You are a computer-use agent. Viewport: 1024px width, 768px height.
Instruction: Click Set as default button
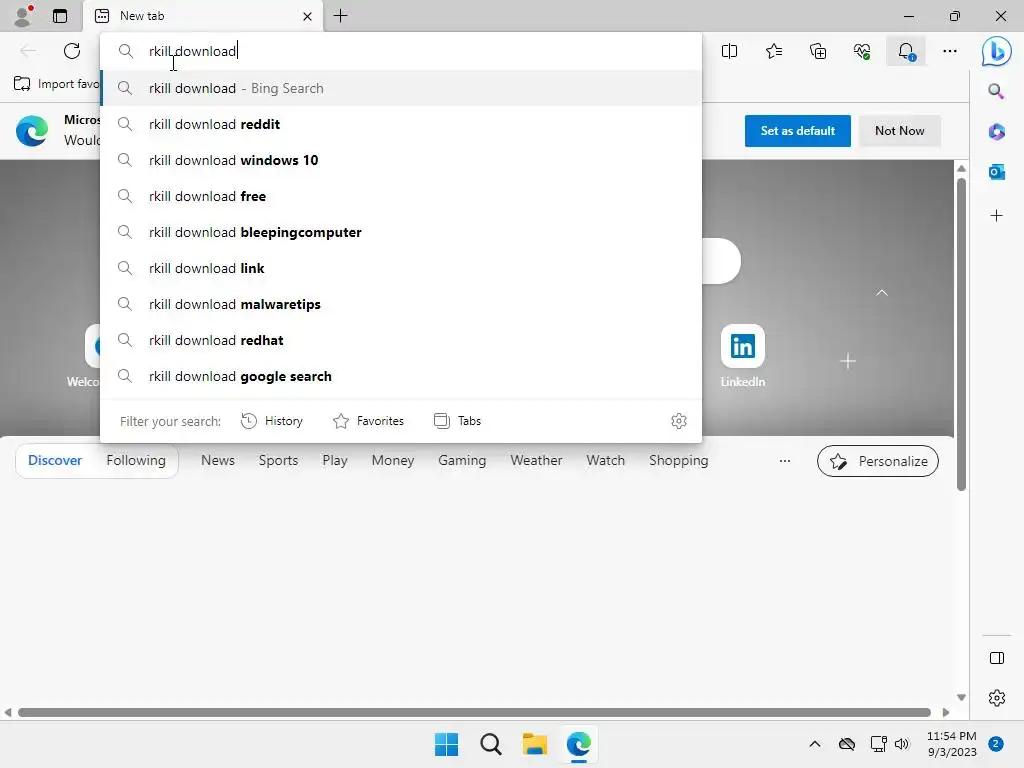[797, 131]
